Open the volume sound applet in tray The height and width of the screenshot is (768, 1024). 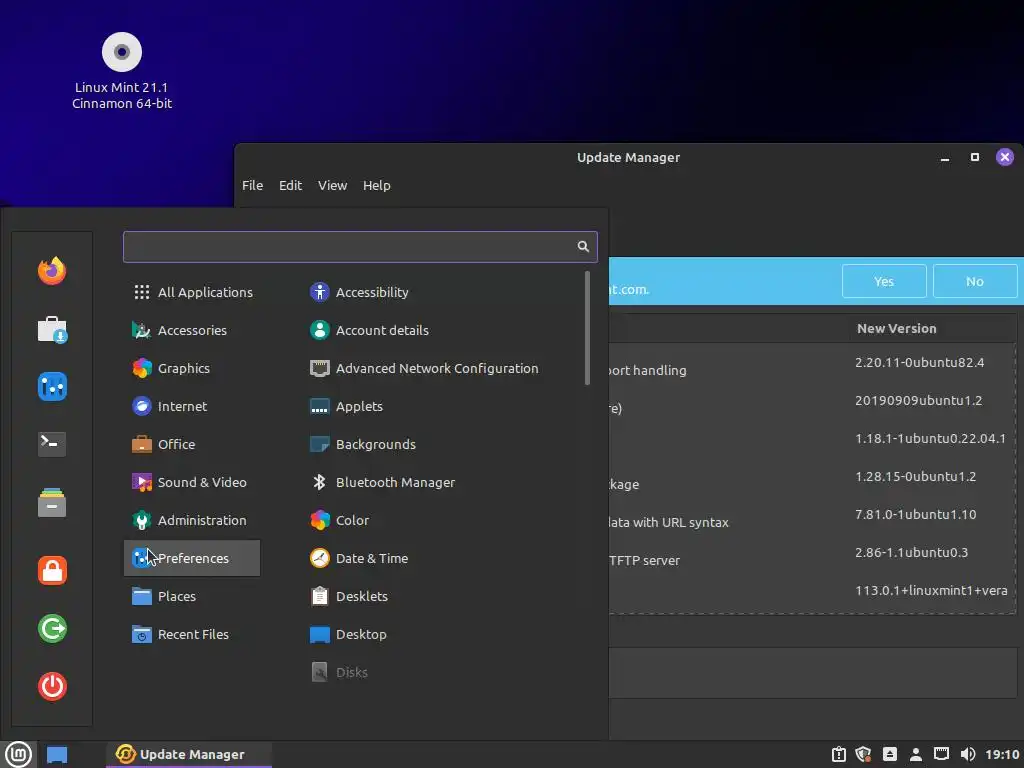(968, 754)
